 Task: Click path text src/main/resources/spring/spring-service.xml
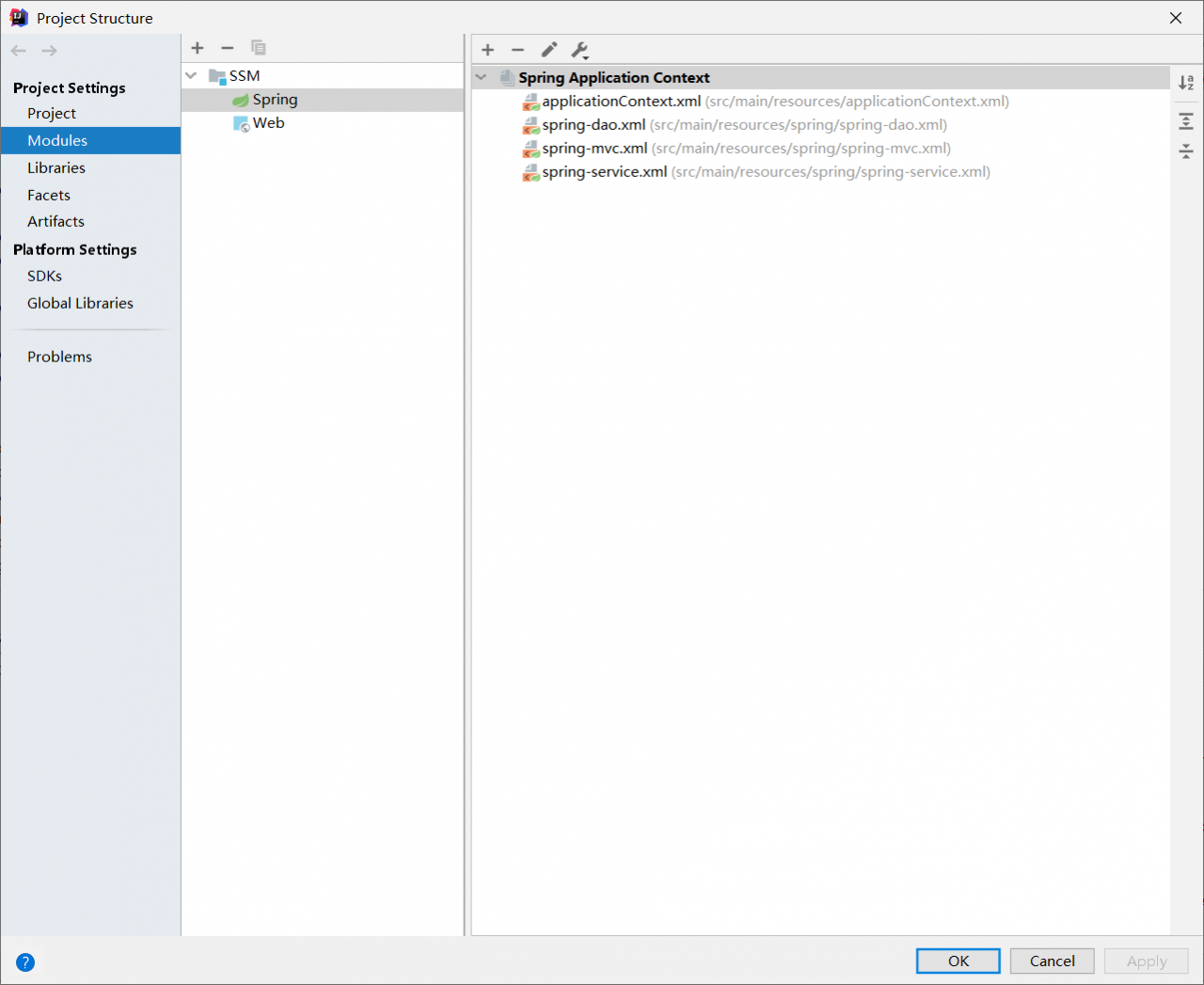coord(831,172)
